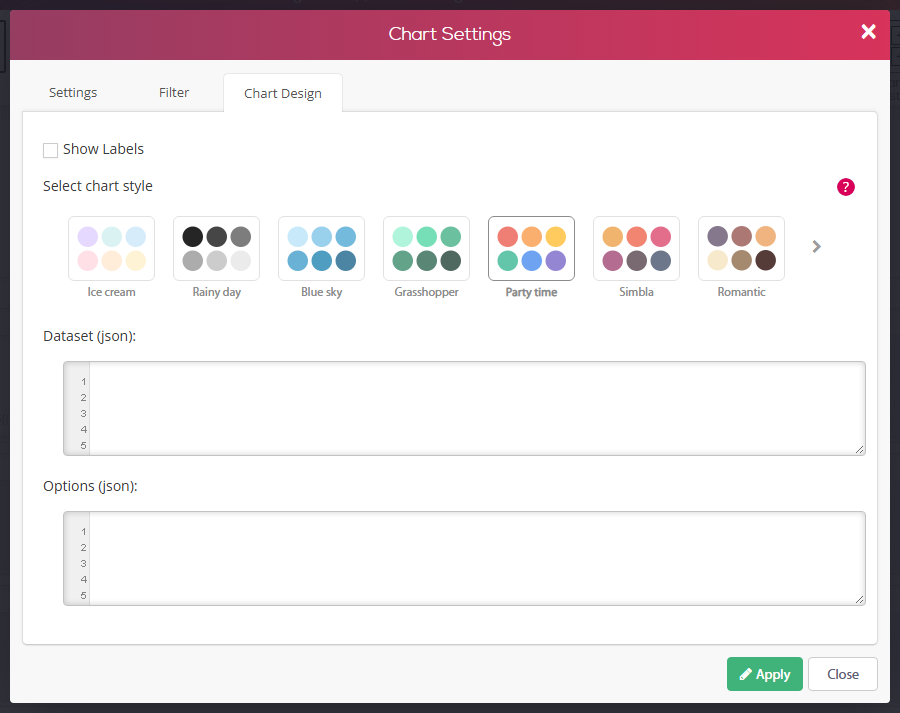Pick the Romantic chart style
Screen dimensions: 900x713
click(x=742, y=249)
